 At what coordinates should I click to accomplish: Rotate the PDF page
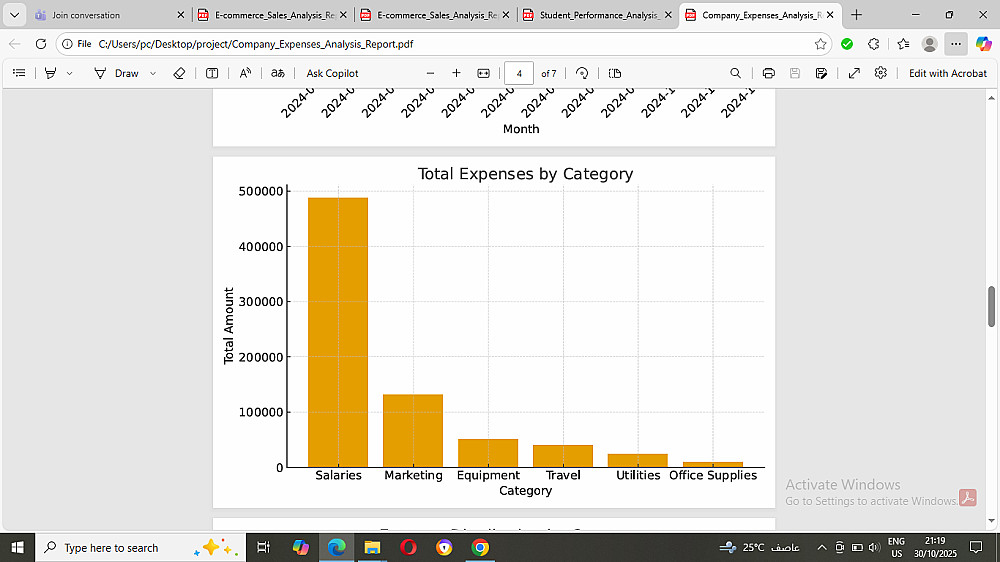click(582, 73)
